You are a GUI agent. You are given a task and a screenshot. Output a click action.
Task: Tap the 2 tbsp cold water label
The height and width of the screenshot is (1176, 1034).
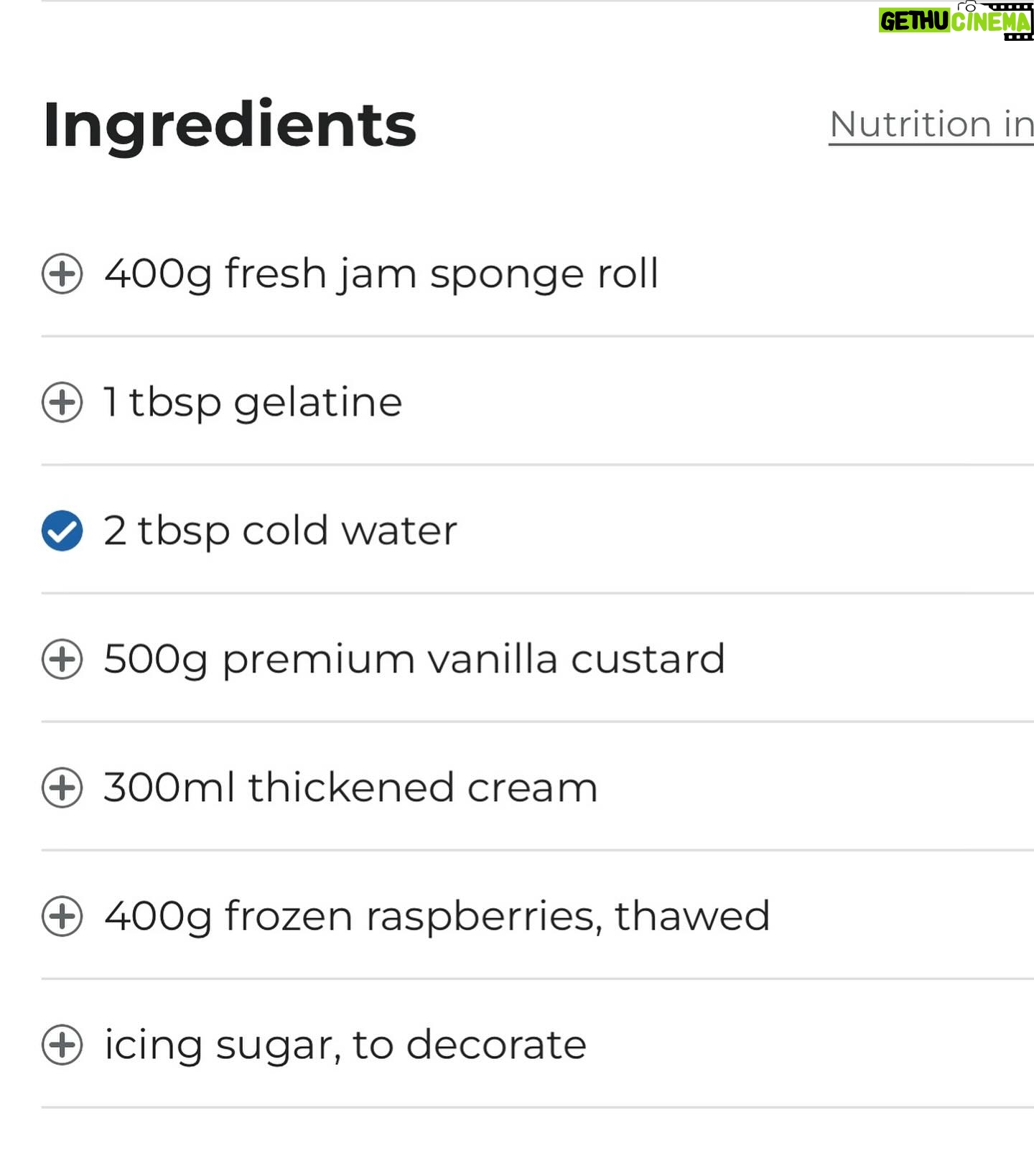click(280, 532)
